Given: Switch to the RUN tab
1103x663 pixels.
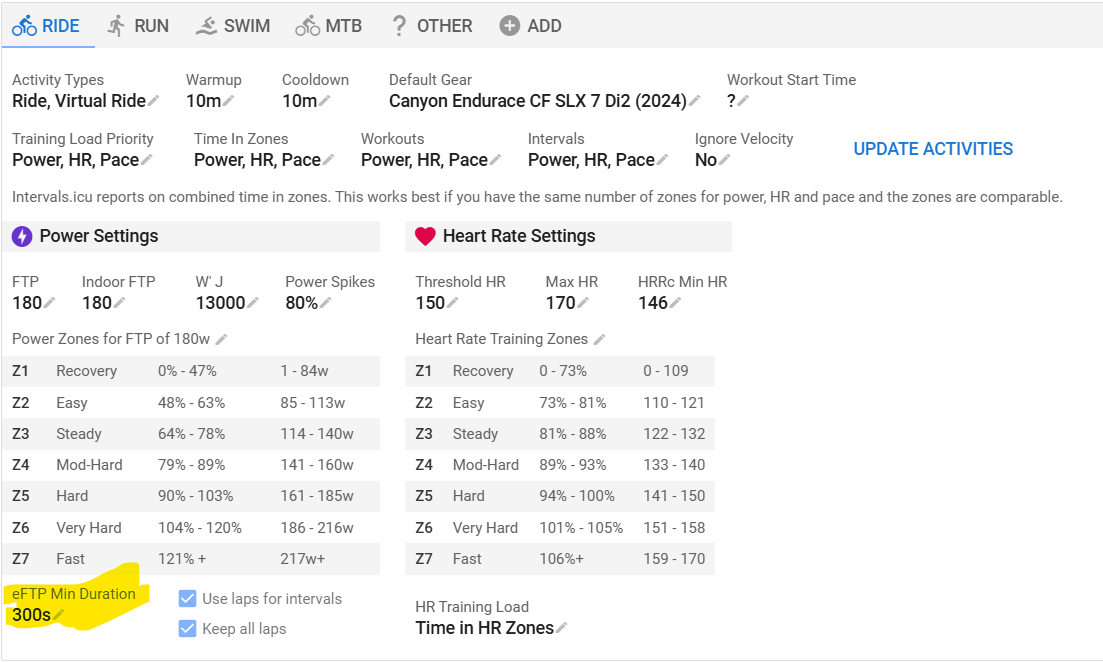Looking at the screenshot, I should [x=138, y=26].
